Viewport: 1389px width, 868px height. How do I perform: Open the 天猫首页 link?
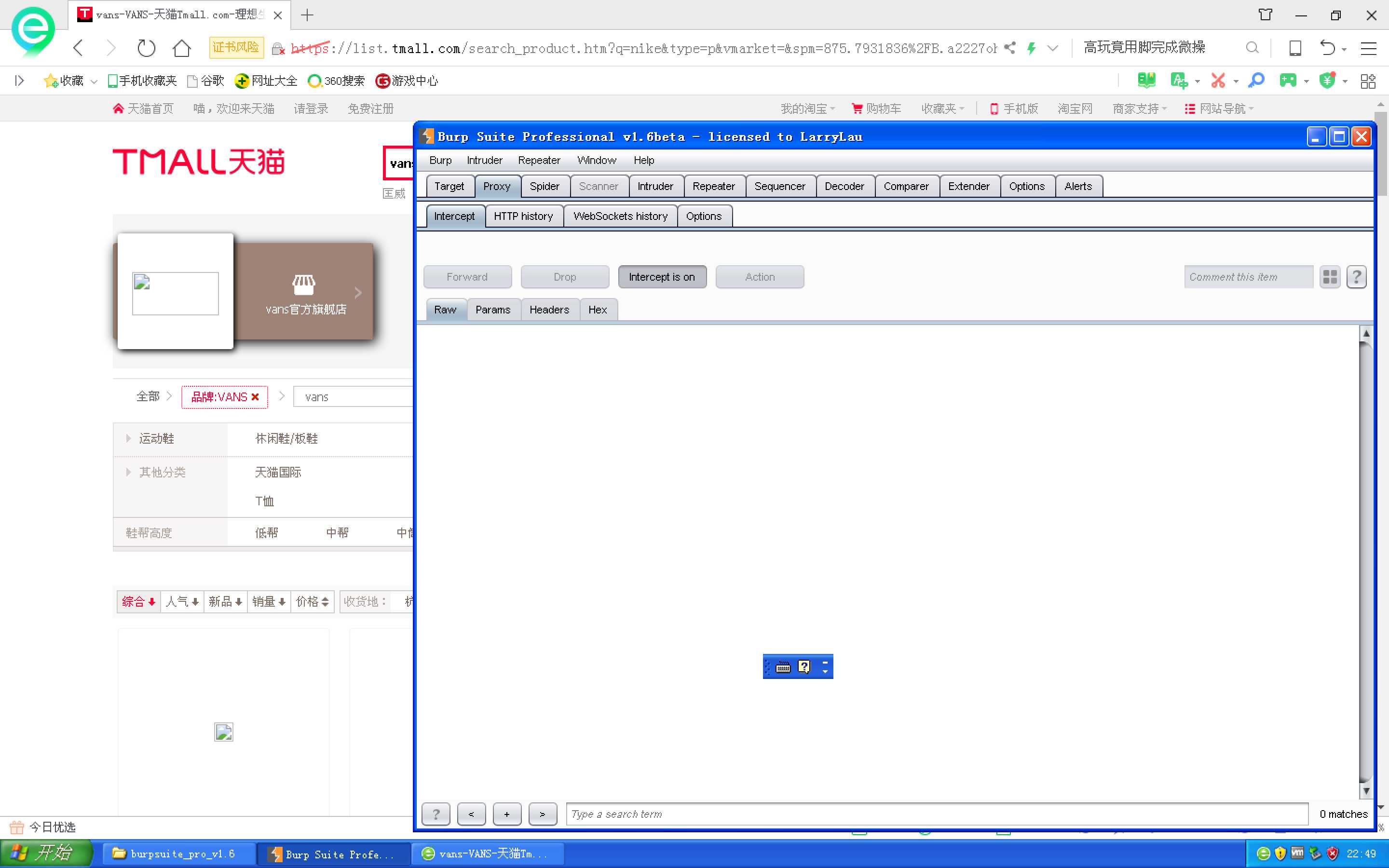(144, 108)
